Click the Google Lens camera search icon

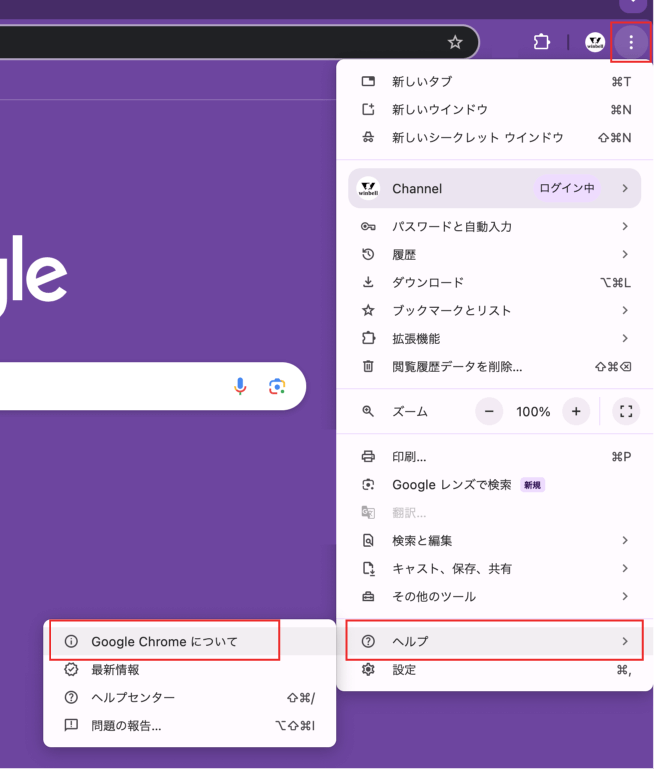coord(277,386)
